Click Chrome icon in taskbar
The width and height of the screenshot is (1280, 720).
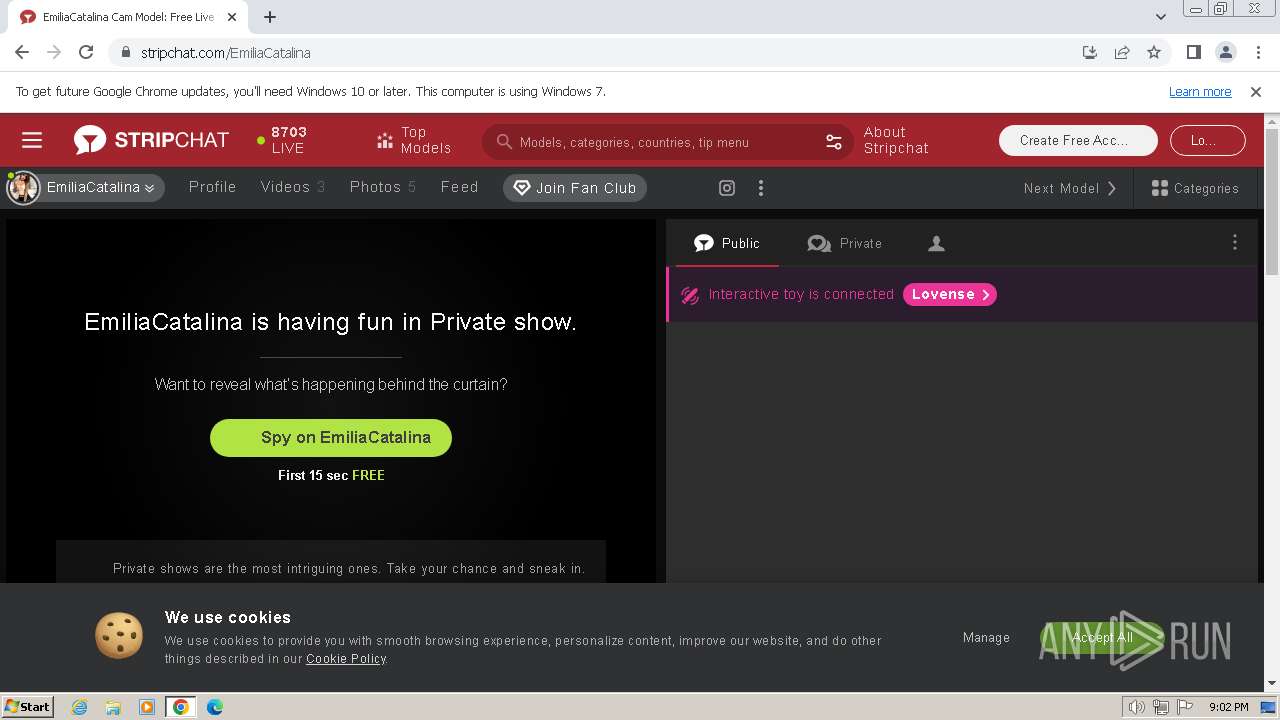(180, 707)
